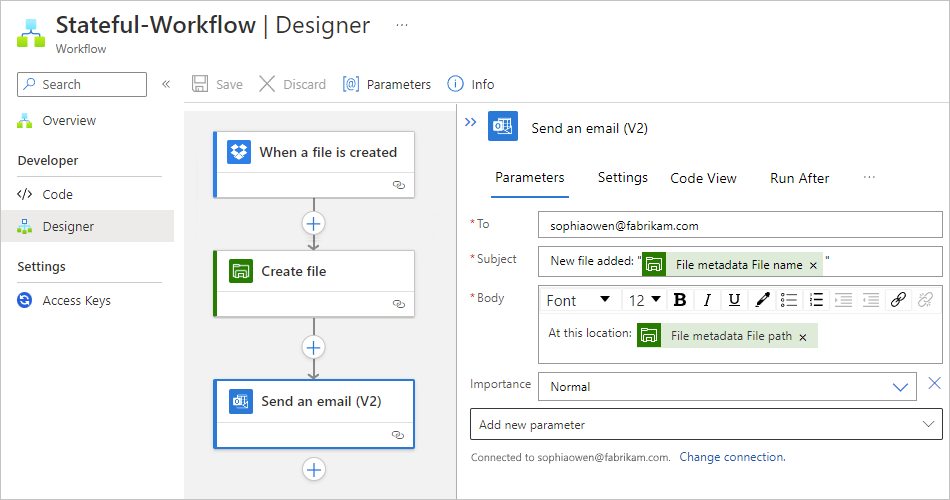Screen dimensions: 950x500
Task: Click in the To email field
Action: point(739,225)
